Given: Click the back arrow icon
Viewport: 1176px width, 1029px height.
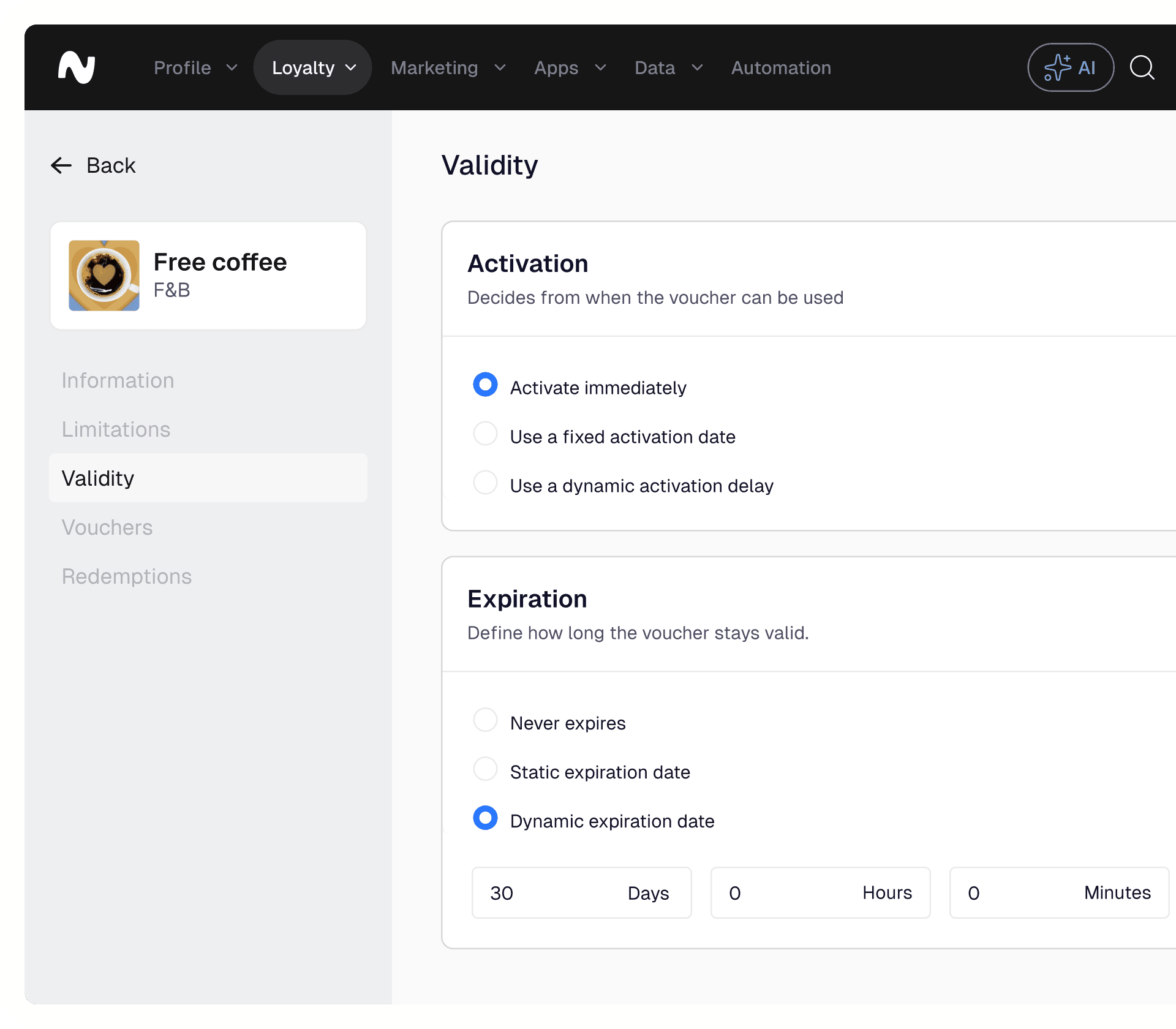Looking at the screenshot, I should (x=61, y=165).
